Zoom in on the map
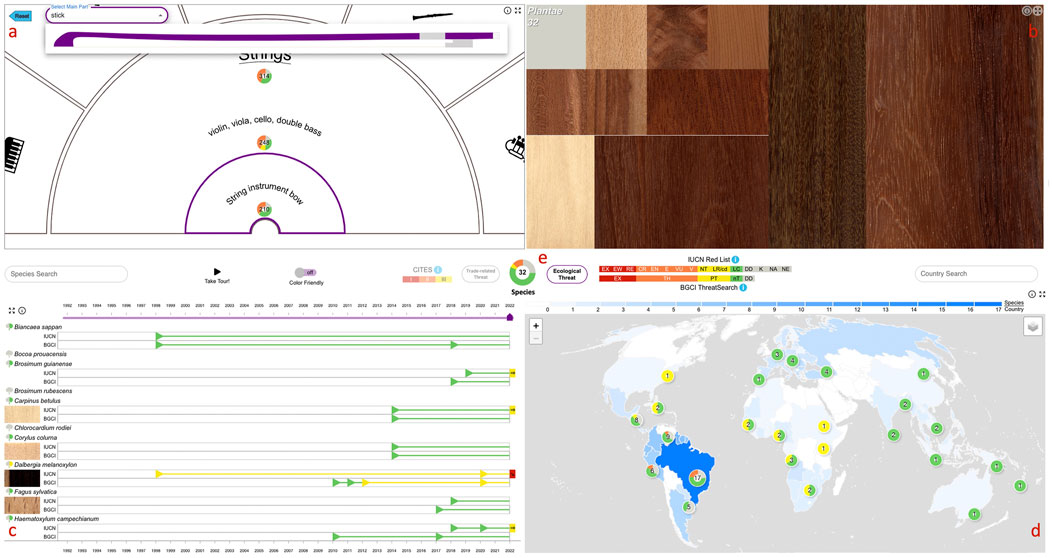Screen dimensions: 1052x558 [536, 325]
